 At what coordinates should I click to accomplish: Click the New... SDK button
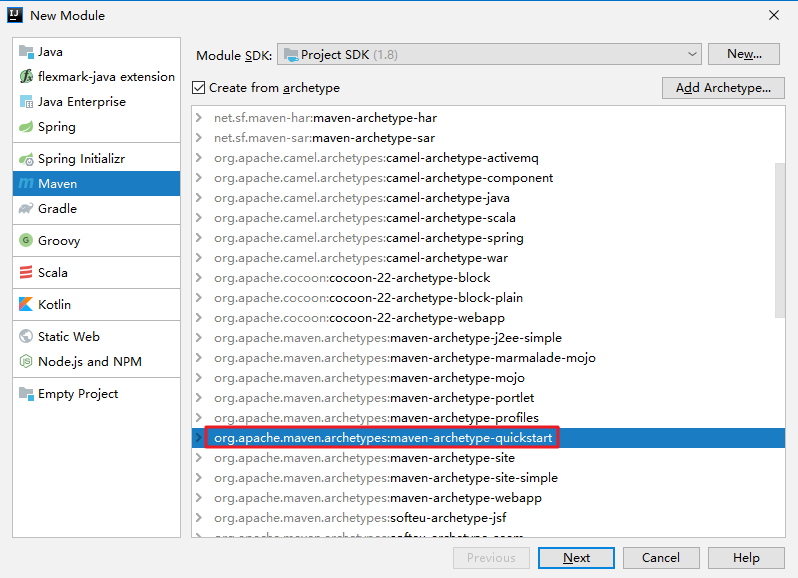click(744, 54)
